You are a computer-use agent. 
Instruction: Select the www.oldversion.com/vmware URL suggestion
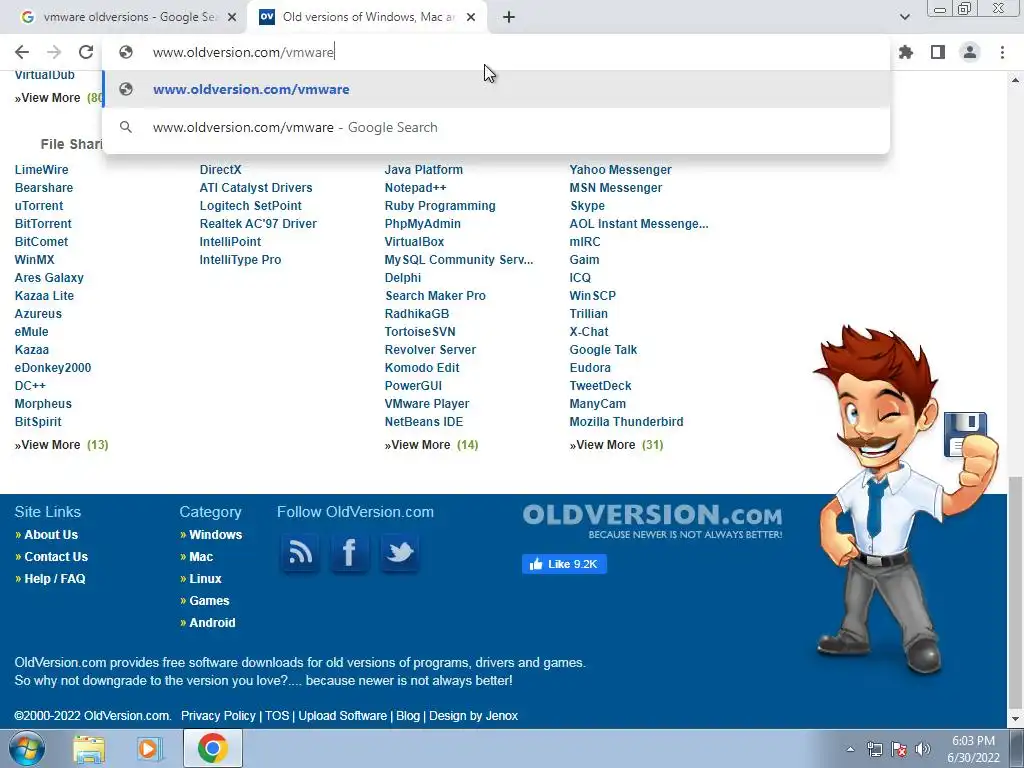point(496,89)
